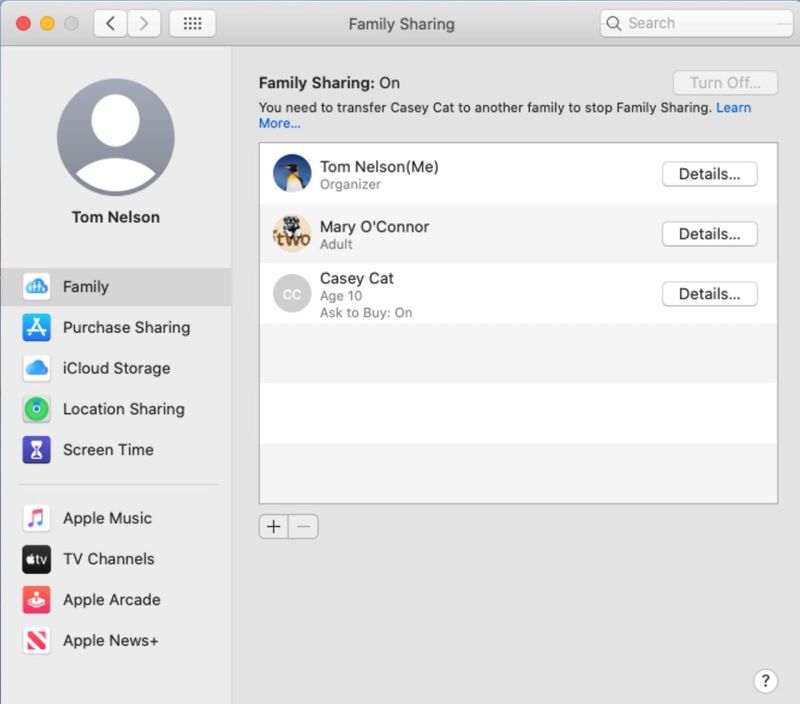800x704 pixels.
Task: Click the 'Adult' role label
Action: tap(336, 244)
